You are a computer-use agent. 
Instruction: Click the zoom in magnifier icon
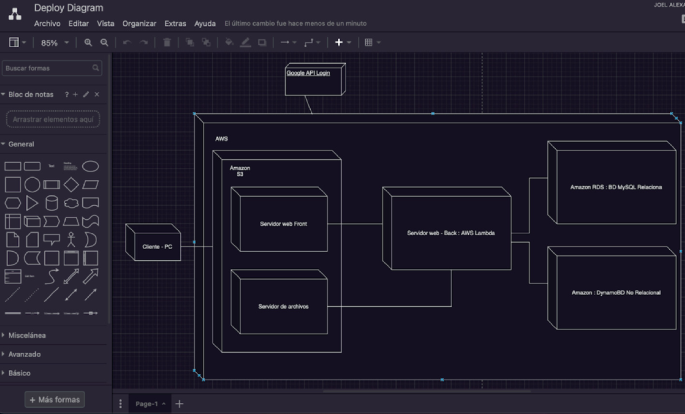(88, 43)
